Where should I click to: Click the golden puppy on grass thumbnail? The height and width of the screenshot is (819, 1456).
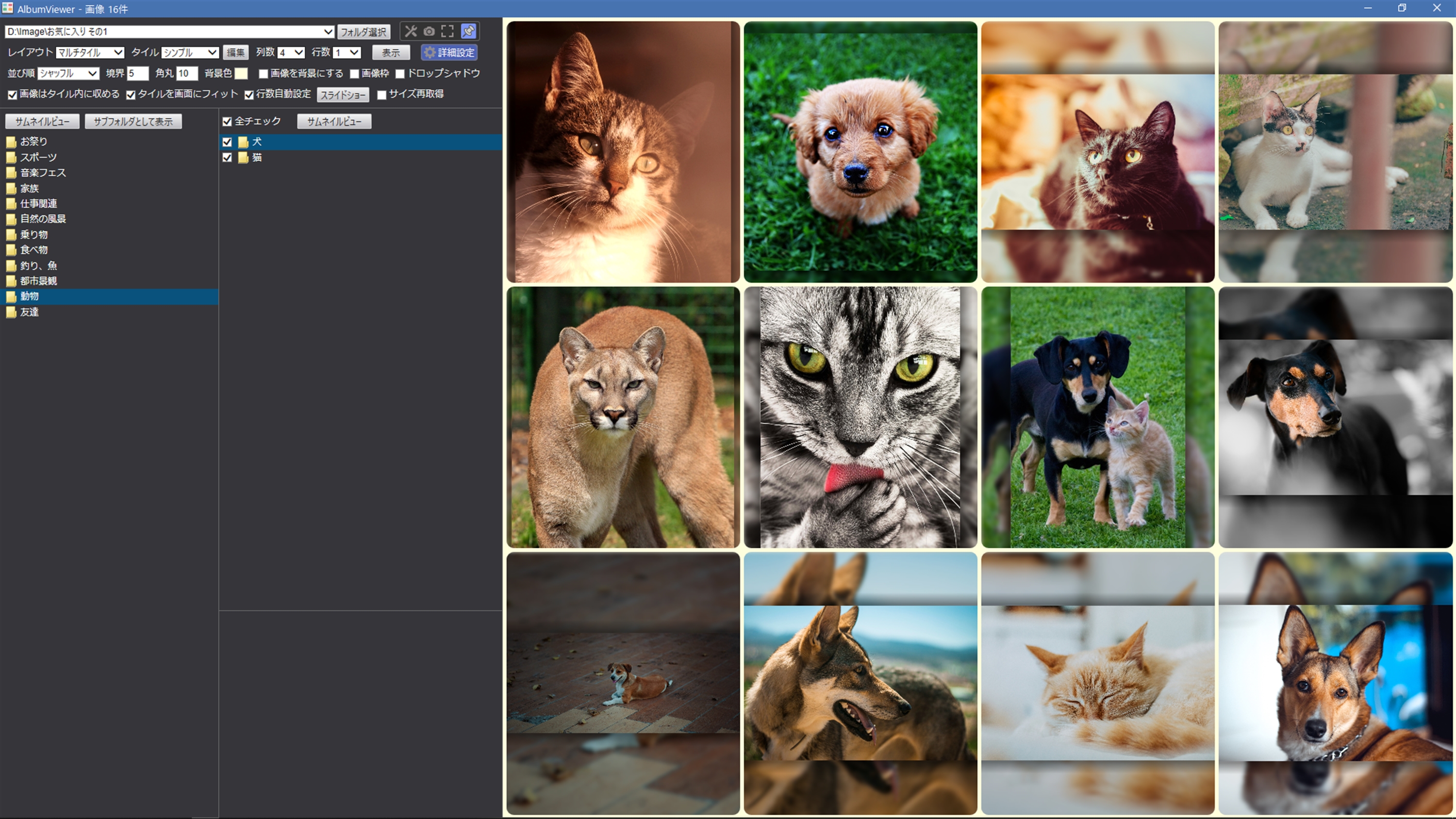coord(860,151)
